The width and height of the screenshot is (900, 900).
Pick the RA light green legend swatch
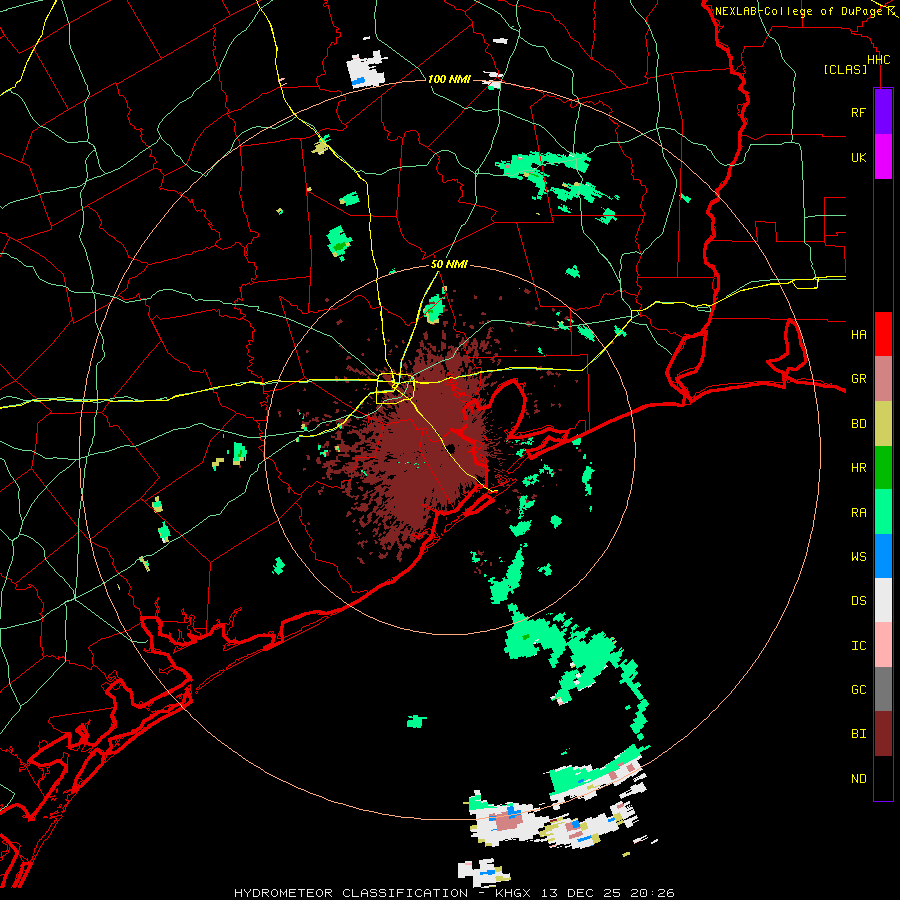[x=883, y=512]
